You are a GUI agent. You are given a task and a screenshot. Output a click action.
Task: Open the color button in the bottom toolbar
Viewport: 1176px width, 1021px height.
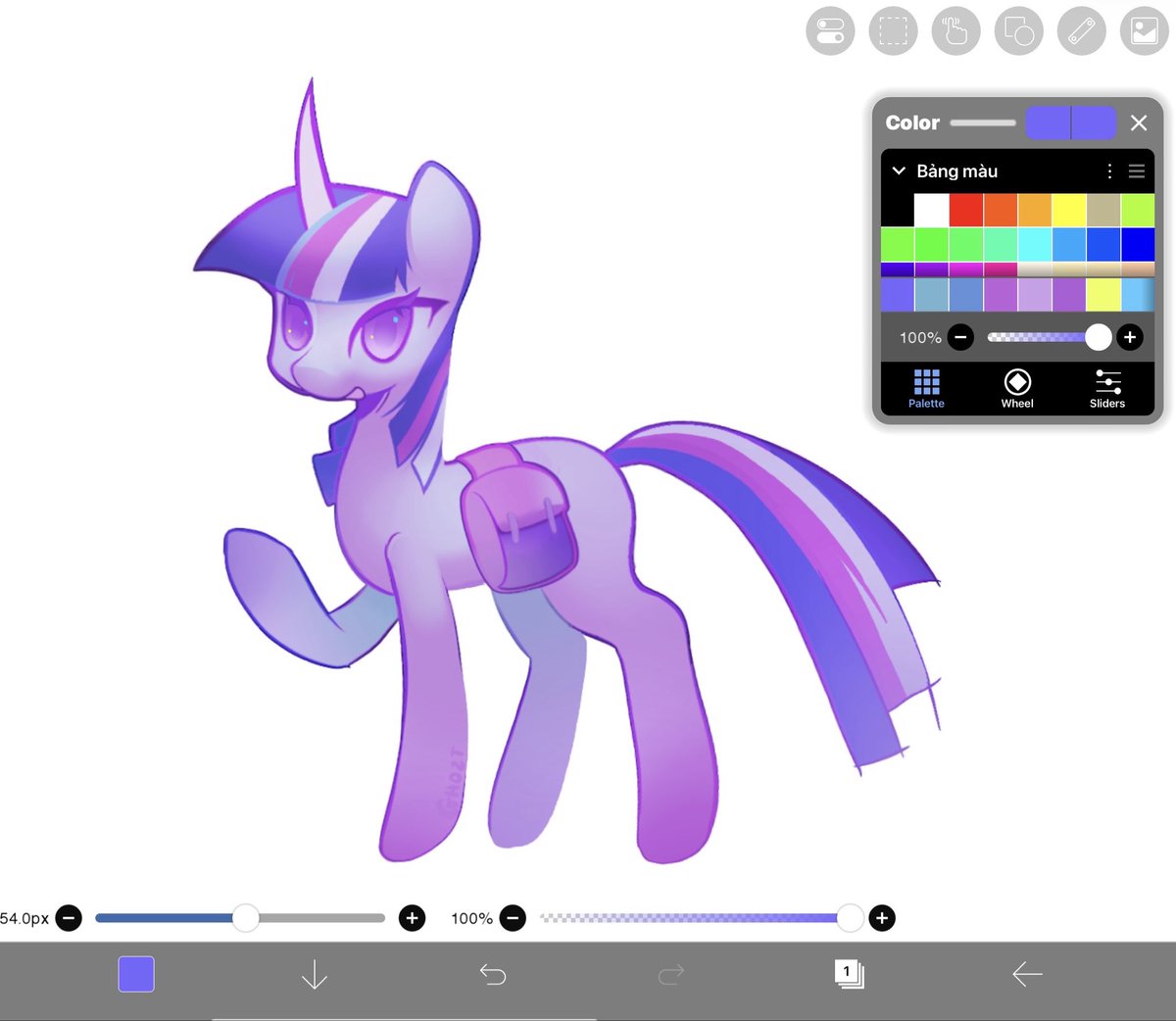[136, 974]
